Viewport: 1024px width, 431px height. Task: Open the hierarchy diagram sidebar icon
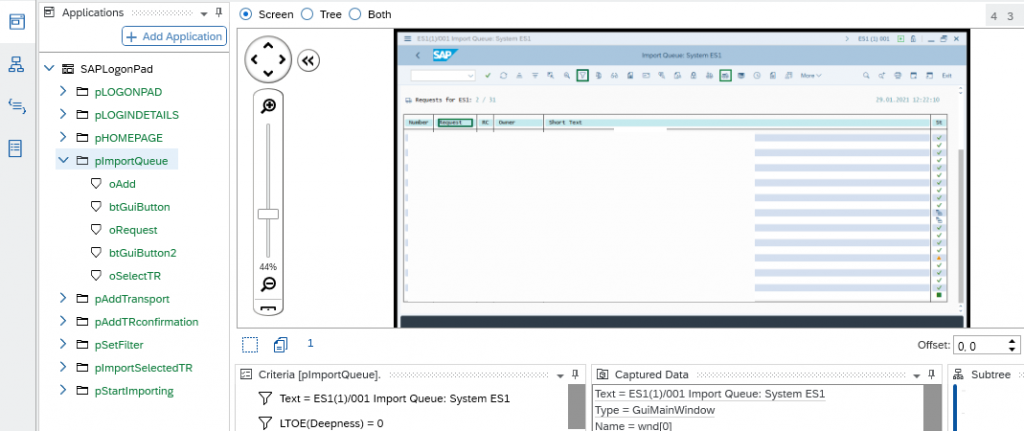point(16,64)
